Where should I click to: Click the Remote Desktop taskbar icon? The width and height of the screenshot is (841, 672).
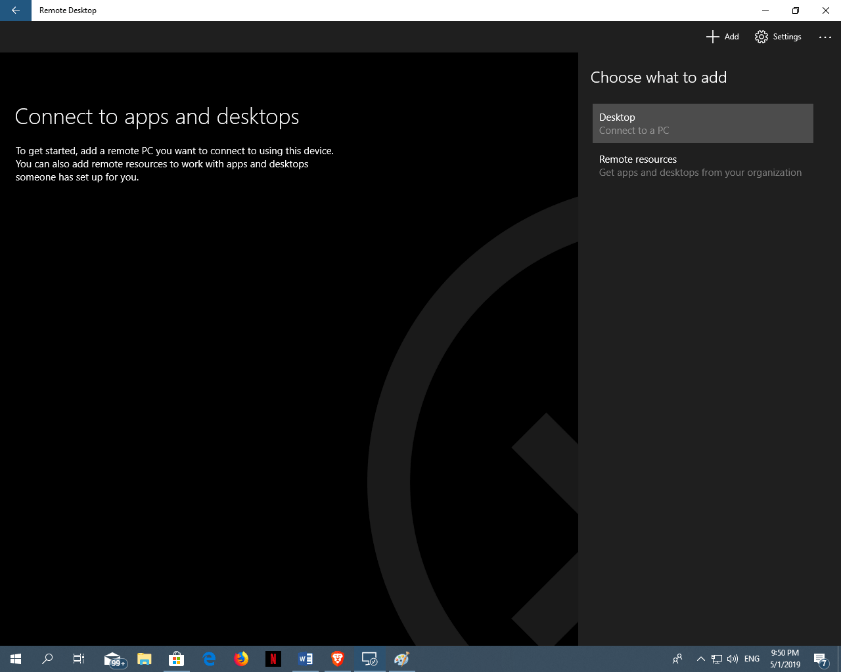click(x=370, y=659)
